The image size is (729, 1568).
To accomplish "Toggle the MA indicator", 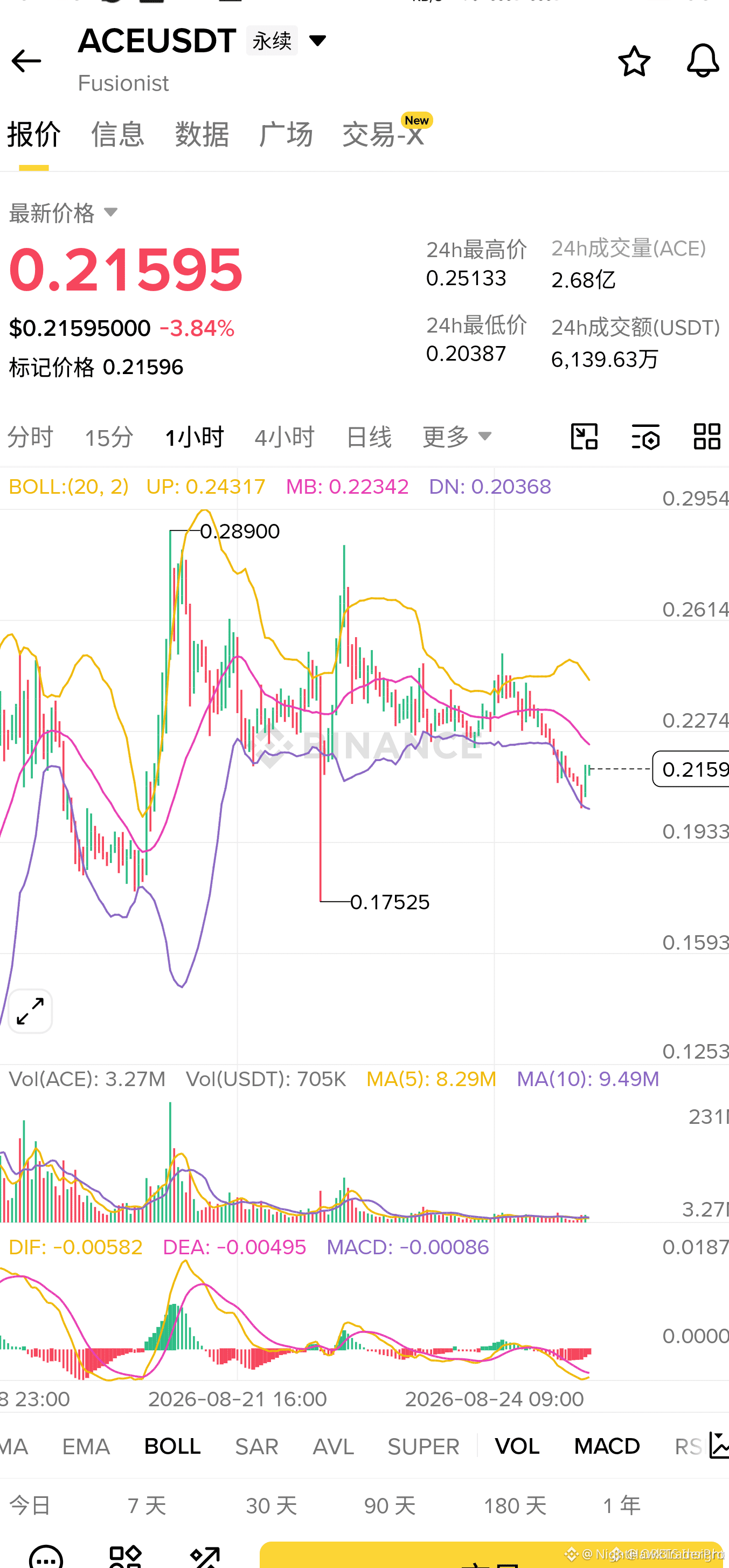I will tap(13, 1446).
